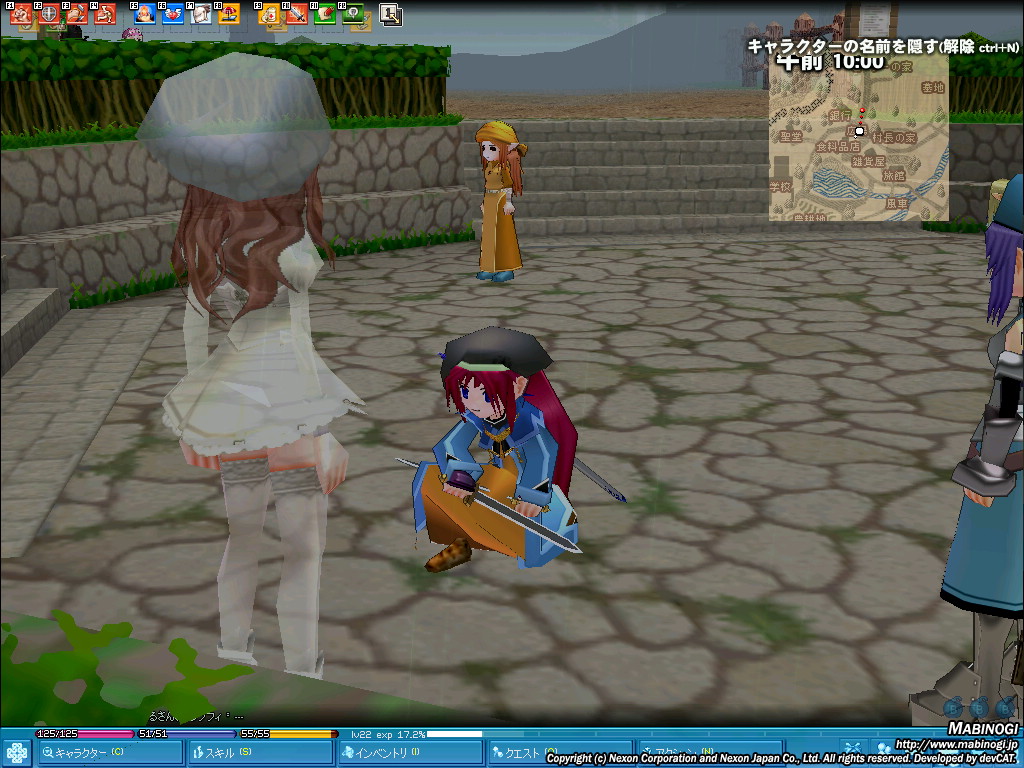This screenshot has height=768, width=1024.
Task: Click the yellow stamina bar showing 55/55
Action: 288,734
